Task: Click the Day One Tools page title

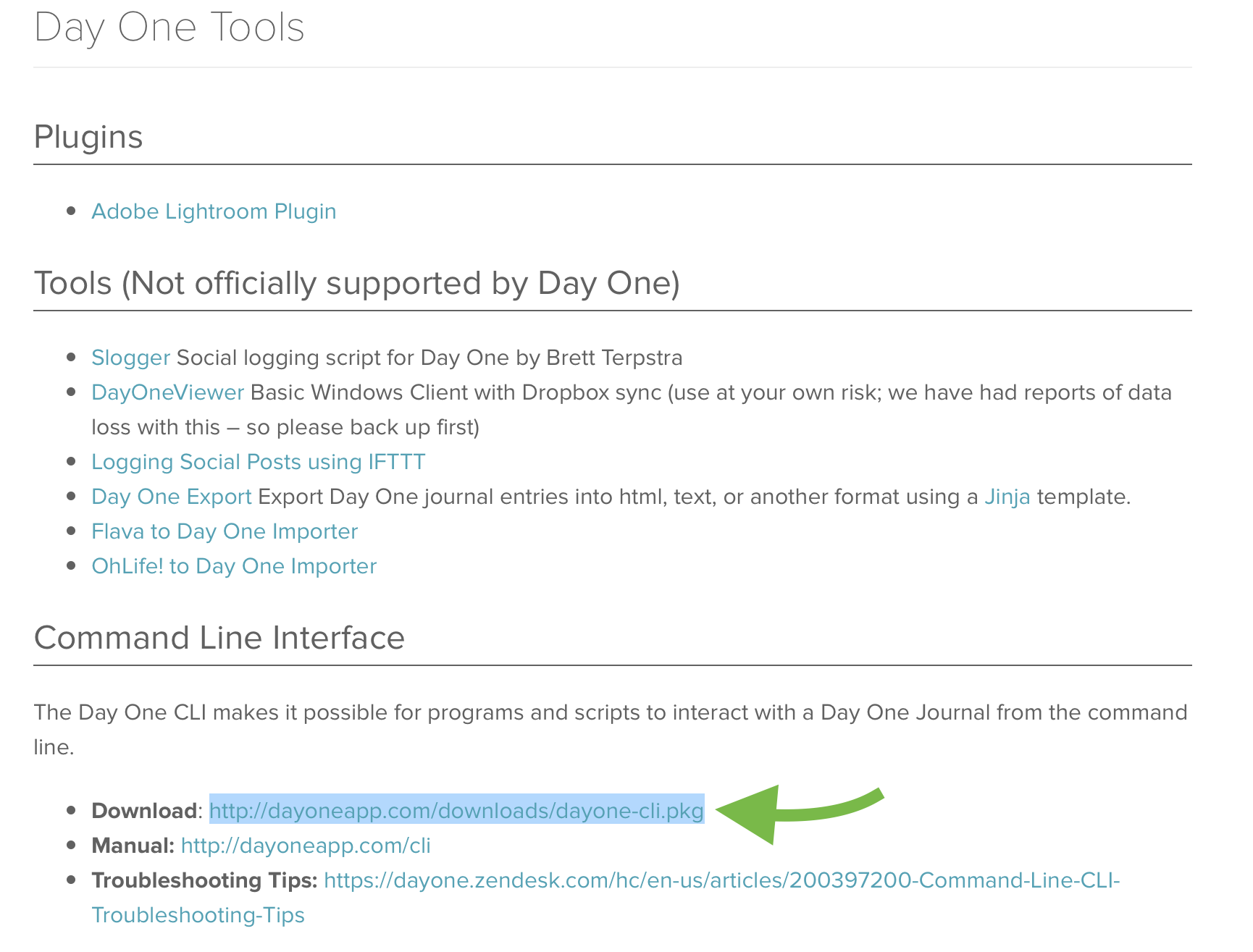Action: [x=169, y=29]
